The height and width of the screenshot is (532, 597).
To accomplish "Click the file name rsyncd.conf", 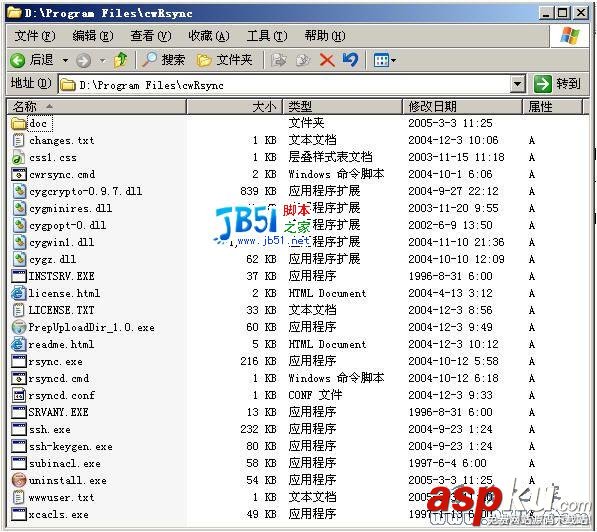I will [x=61, y=395].
